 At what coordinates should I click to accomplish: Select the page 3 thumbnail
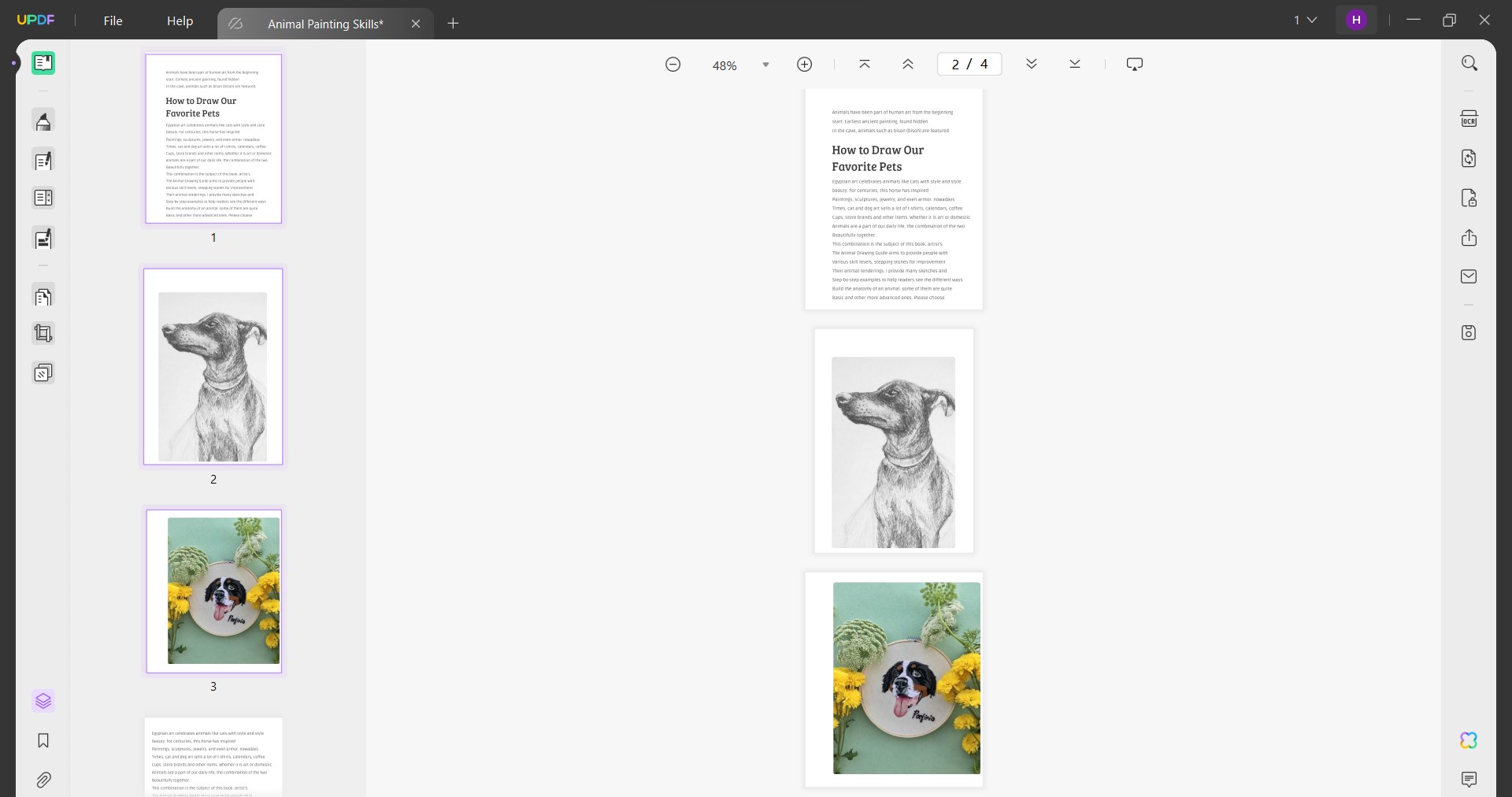[213, 591]
